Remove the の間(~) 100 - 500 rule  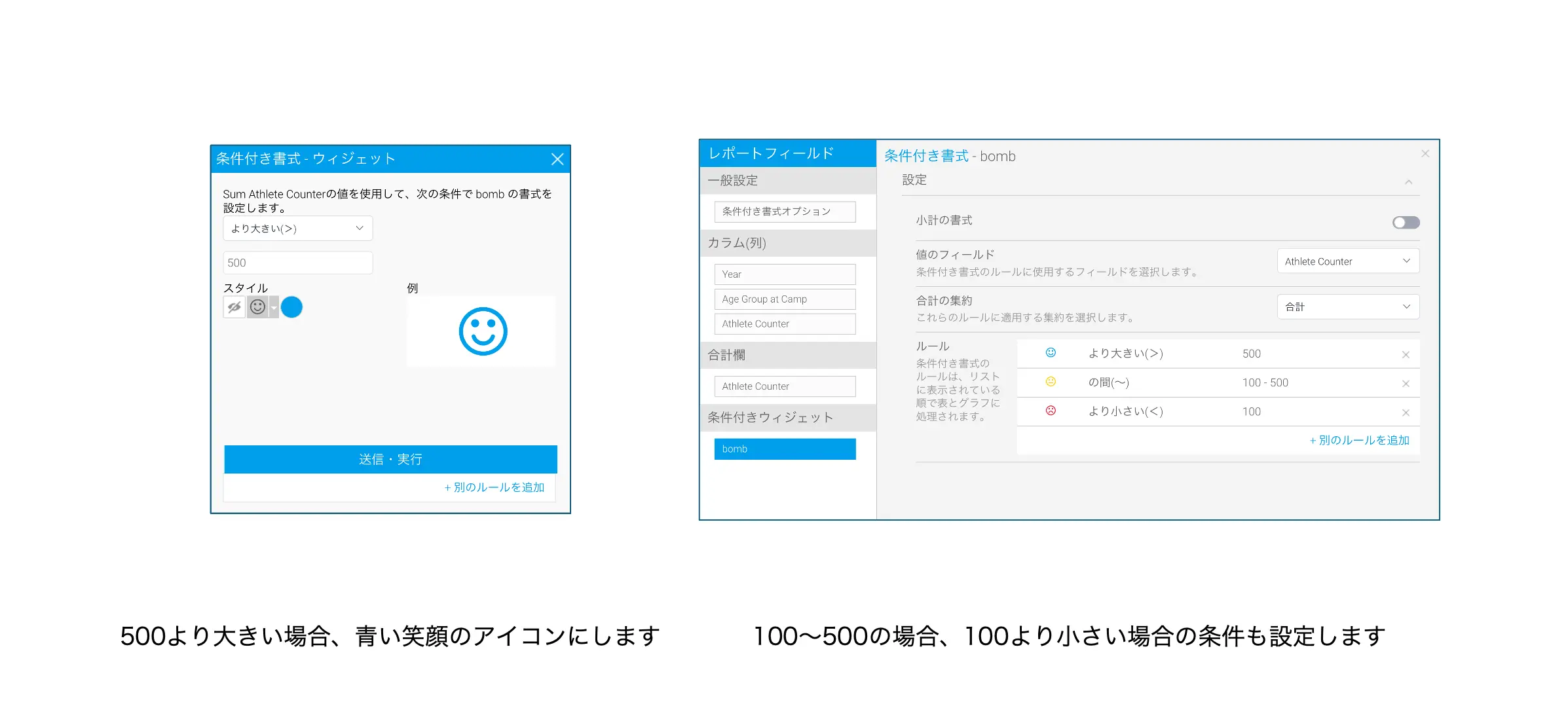pyautogui.click(x=1405, y=383)
